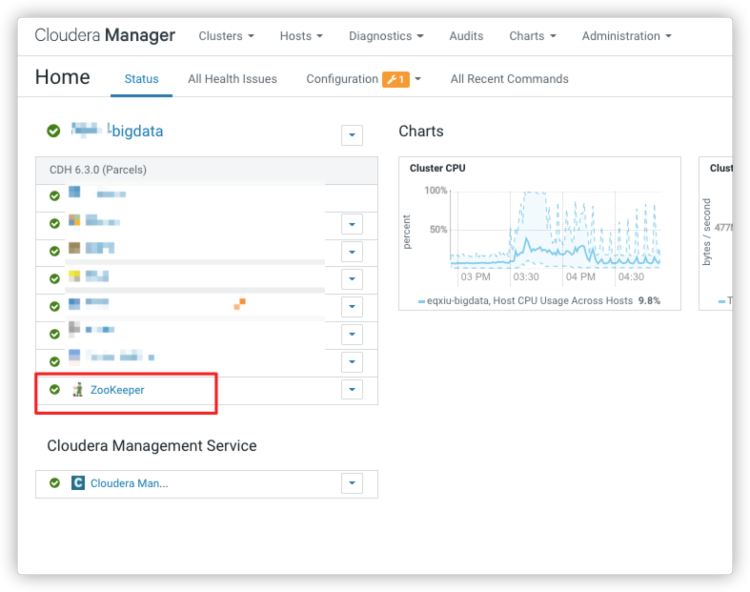
Task: Click the Cloudera Management Service logo icon
Action: tap(77, 483)
